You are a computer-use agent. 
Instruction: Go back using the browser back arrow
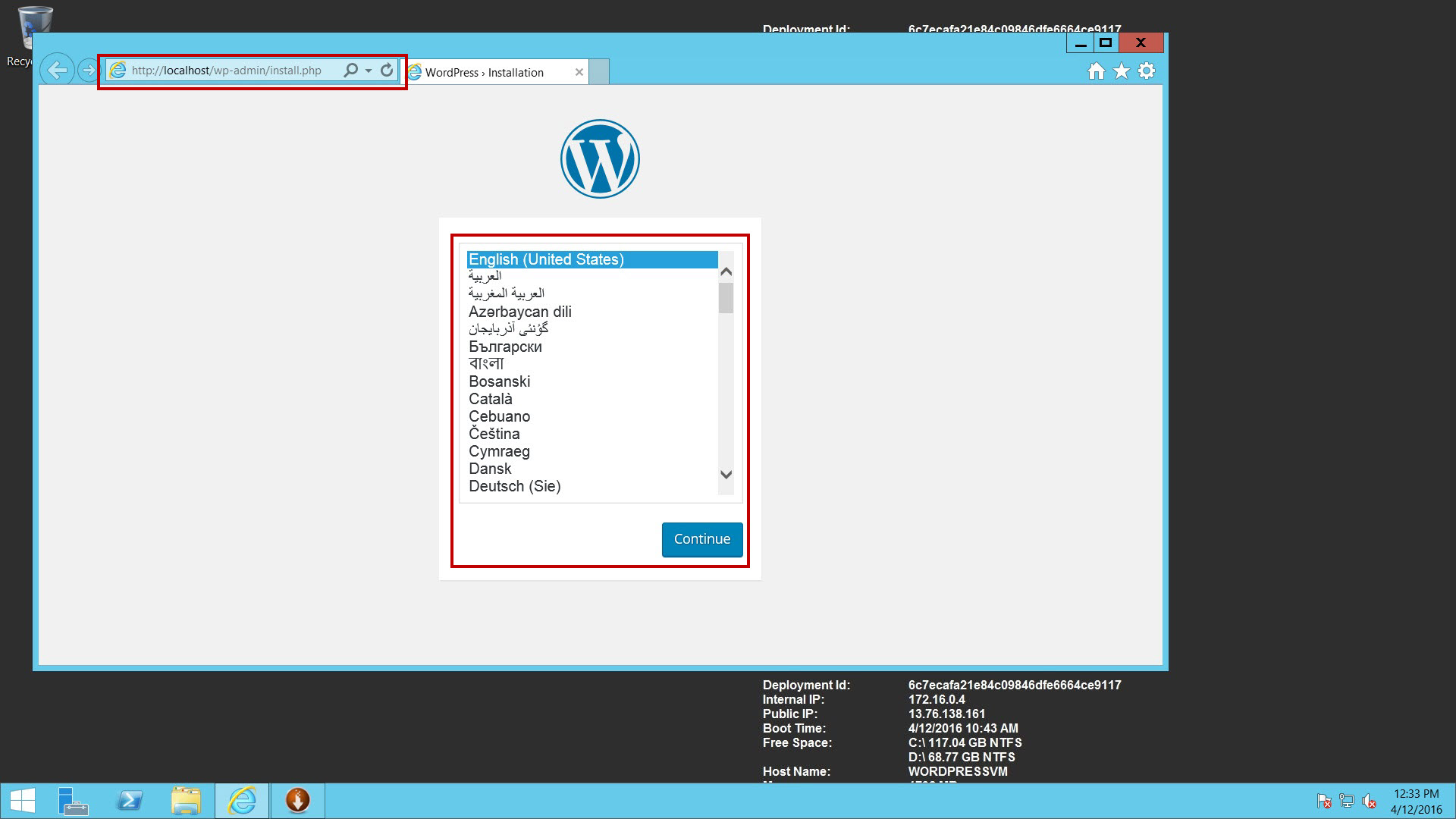click(x=57, y=71)
